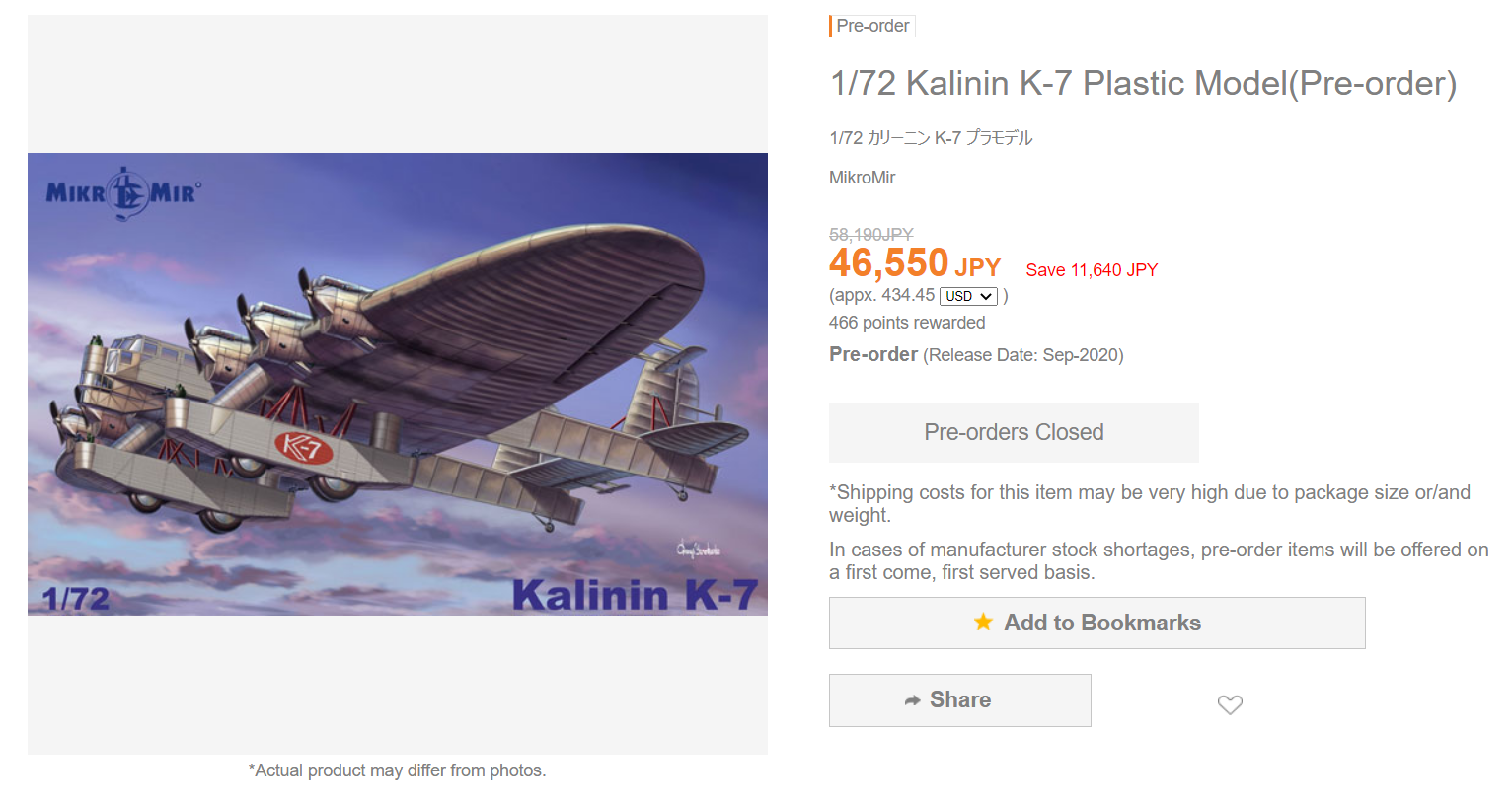
Task: Click the Pre-orders Closed button
Action: point(1014,432)
